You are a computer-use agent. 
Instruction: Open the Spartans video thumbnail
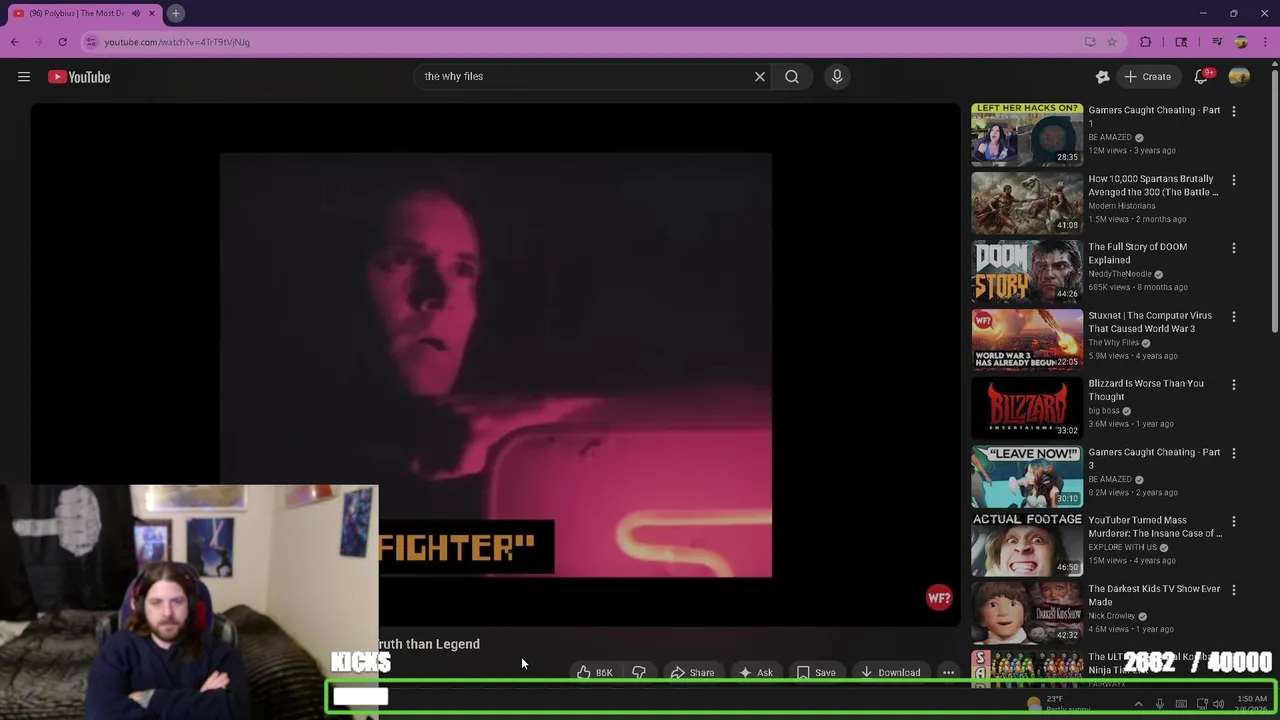(1027, 202)
